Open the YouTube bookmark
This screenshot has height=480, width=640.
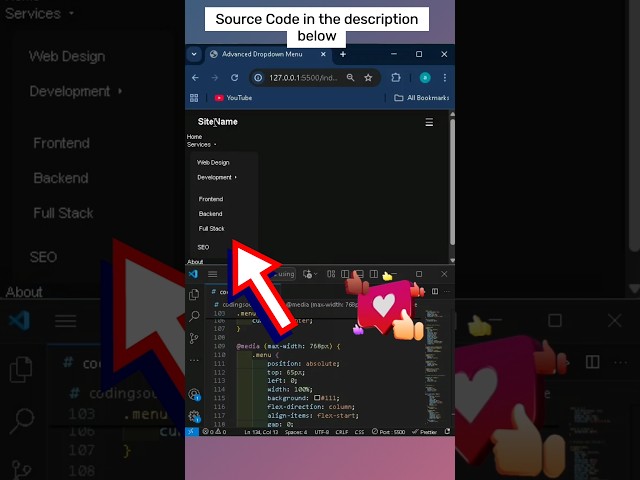pyautogui.click(x=233, y=98)
